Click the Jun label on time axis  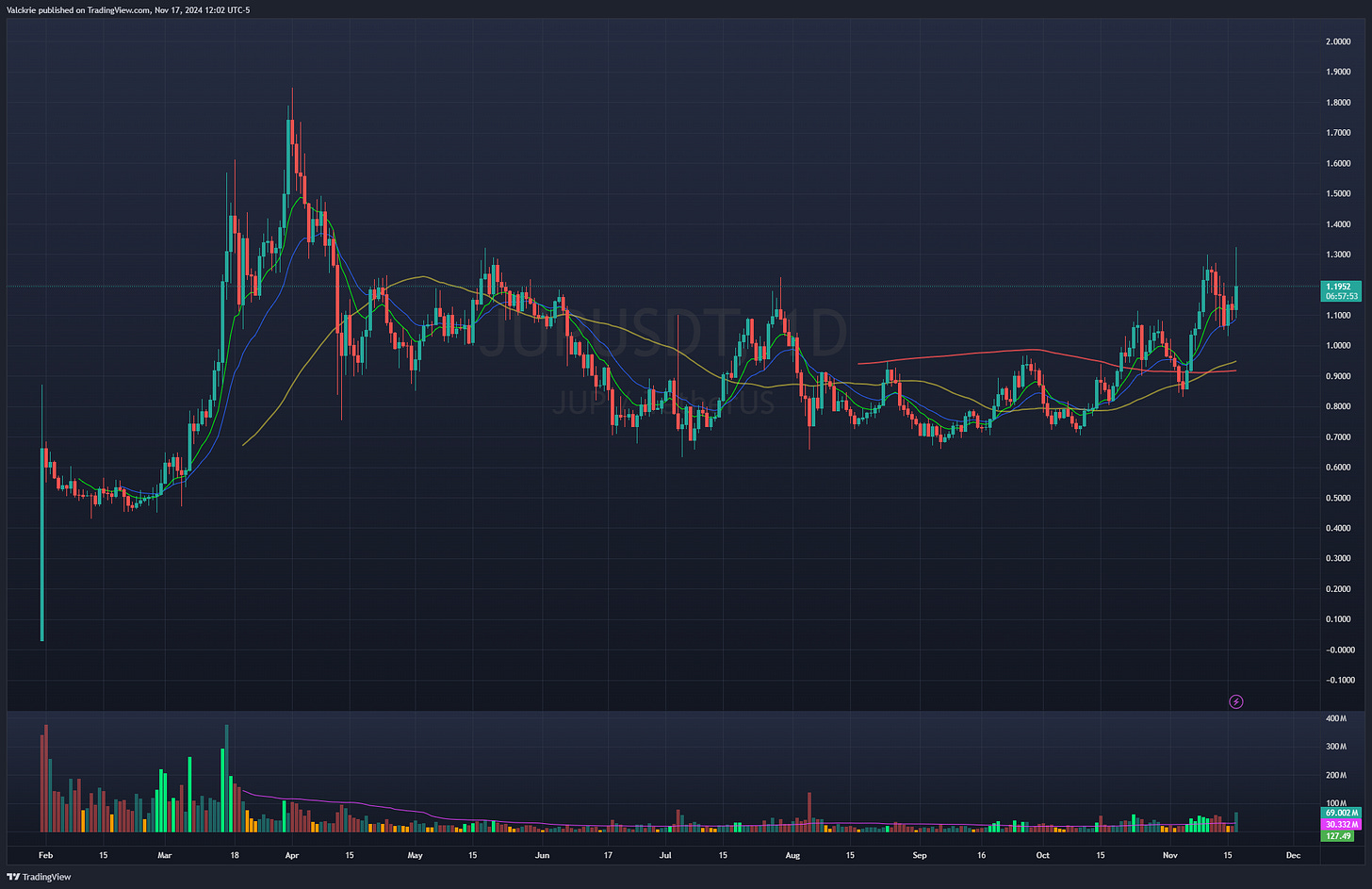(x=542, y=856)
